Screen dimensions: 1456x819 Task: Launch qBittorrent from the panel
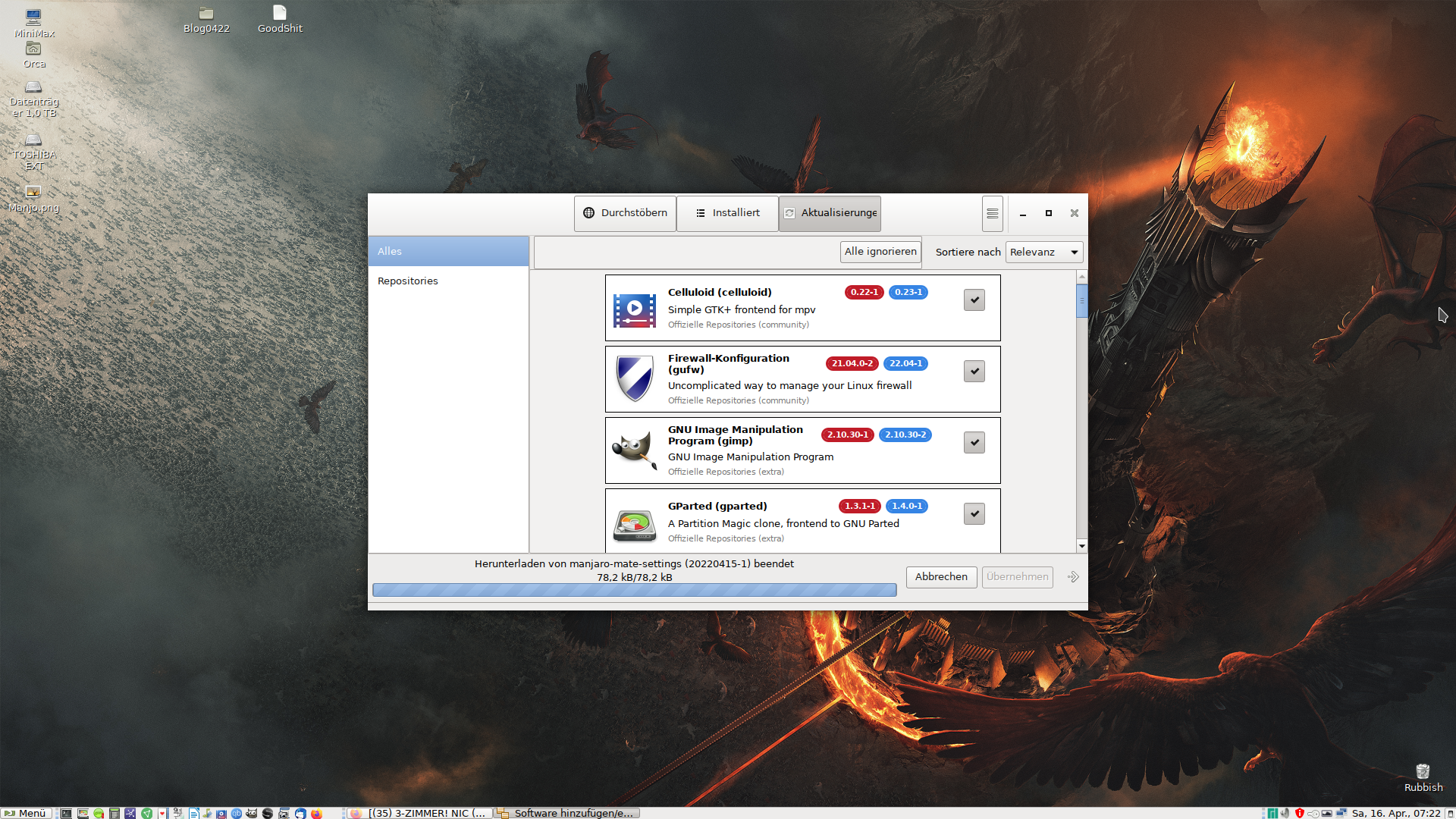(237, 813)
